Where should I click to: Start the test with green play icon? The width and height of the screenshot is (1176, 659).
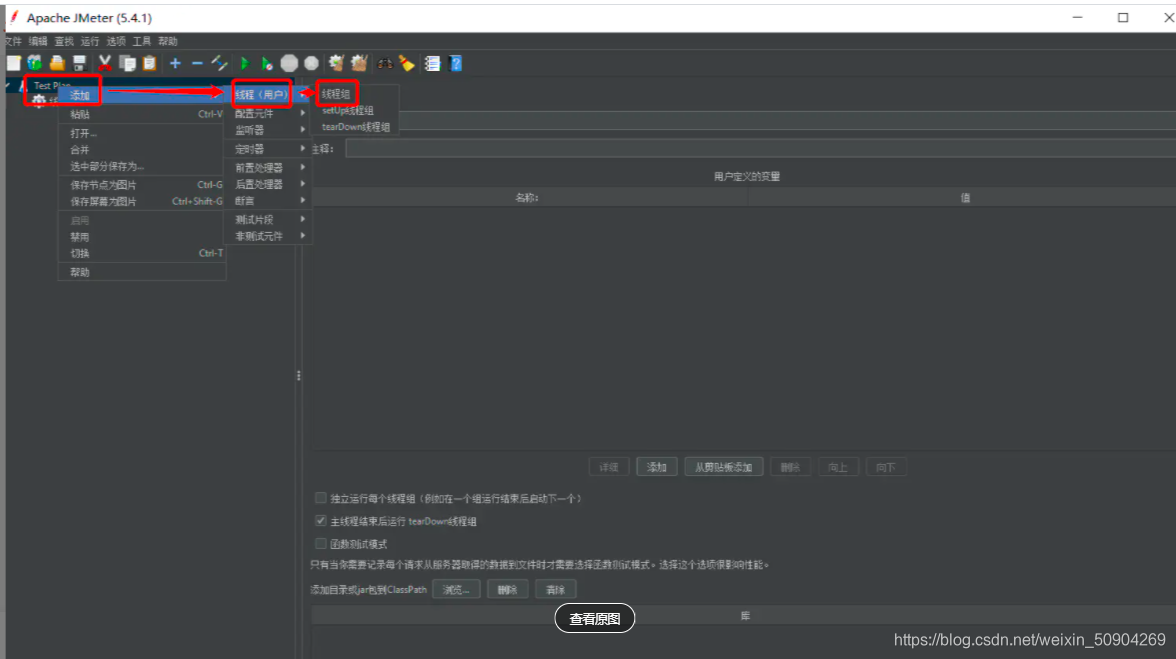pyautogui.click(x=244, y=63)
